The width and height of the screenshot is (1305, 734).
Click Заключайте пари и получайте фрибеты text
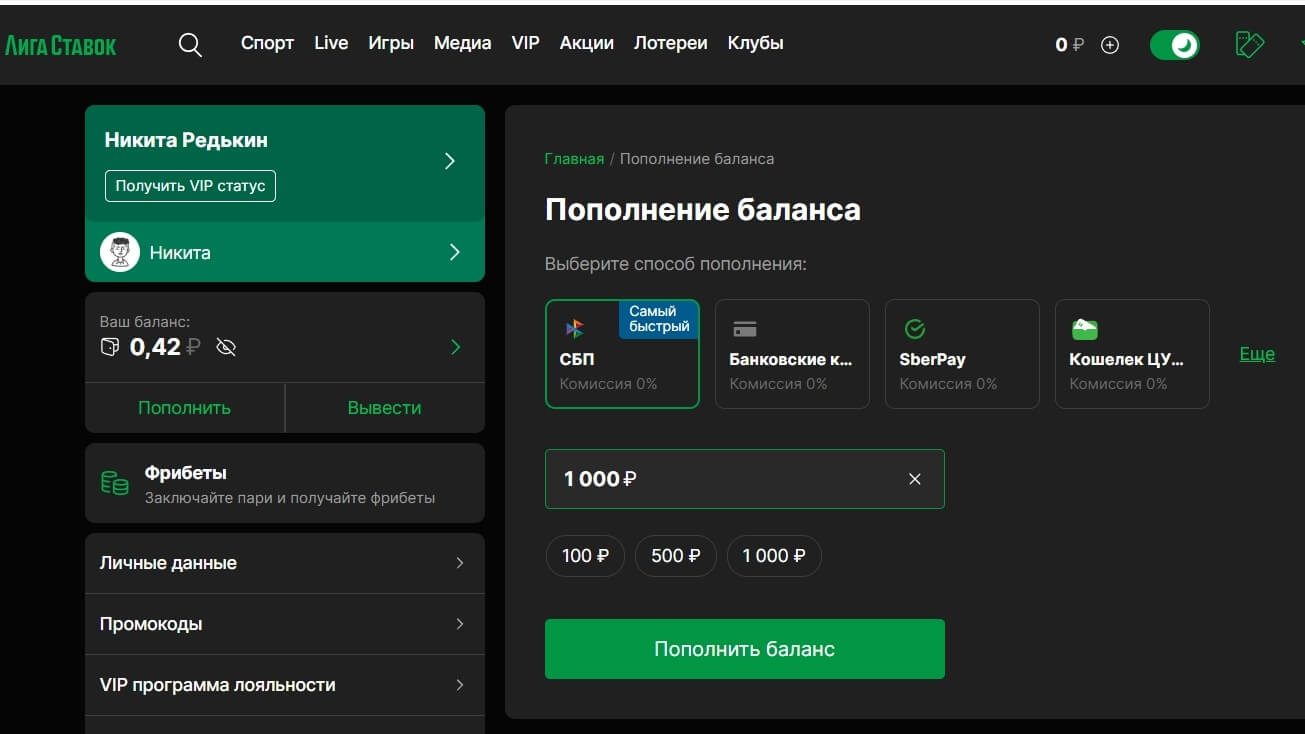tap(290, 498)
